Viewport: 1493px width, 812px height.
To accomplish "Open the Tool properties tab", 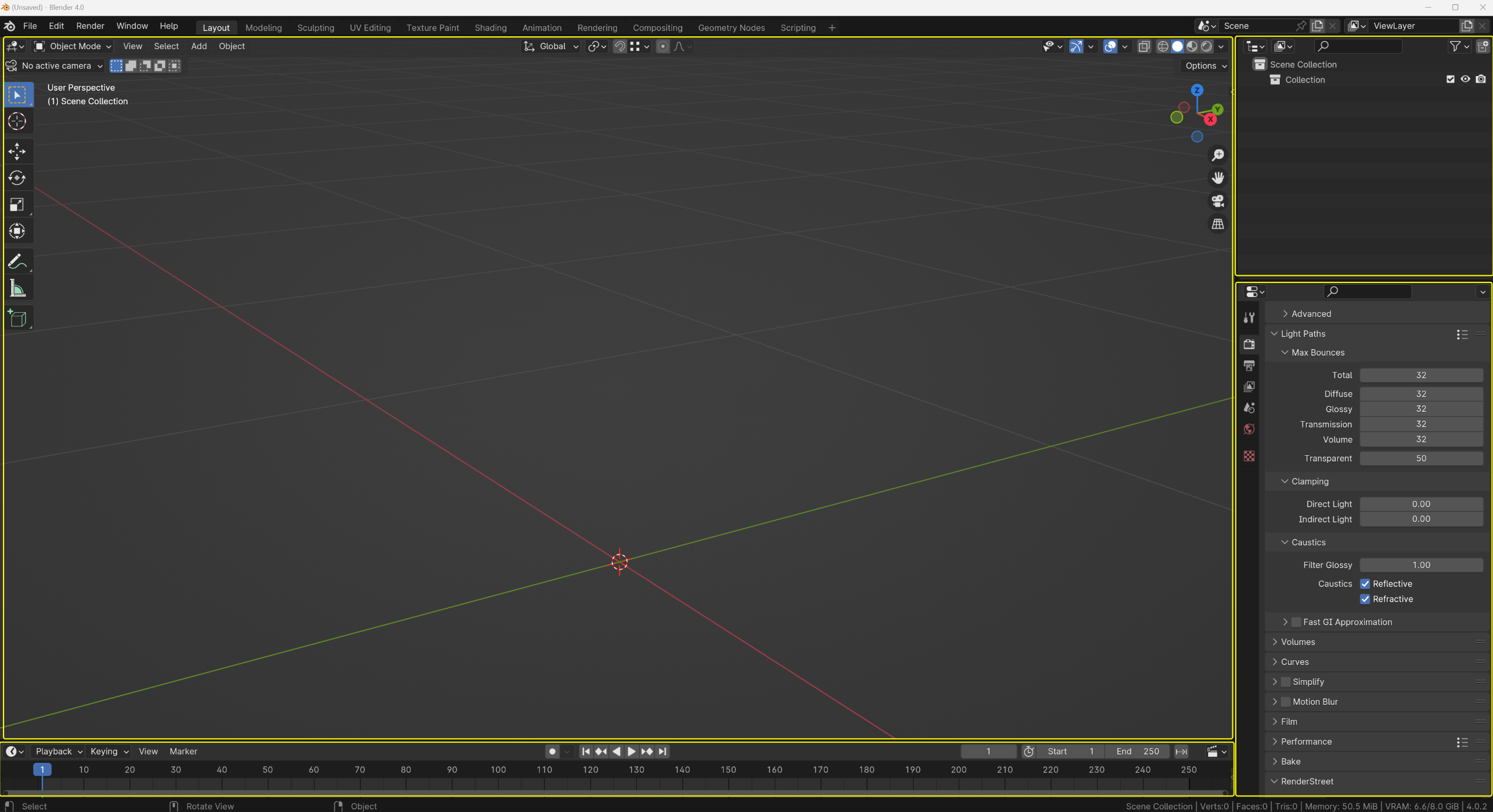I will 1249,318.
